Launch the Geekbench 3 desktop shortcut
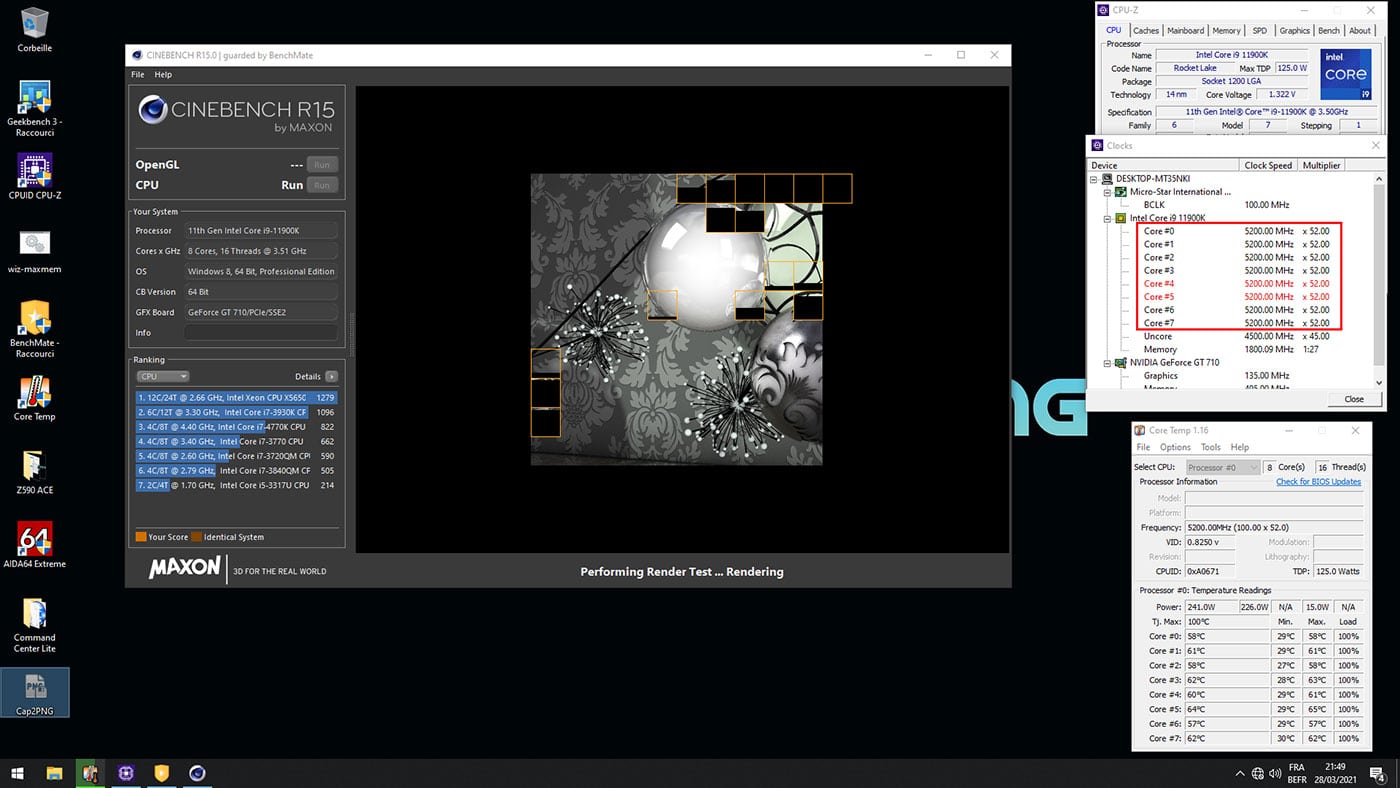This screenshot has height=788, width=1400. (35, 108)
